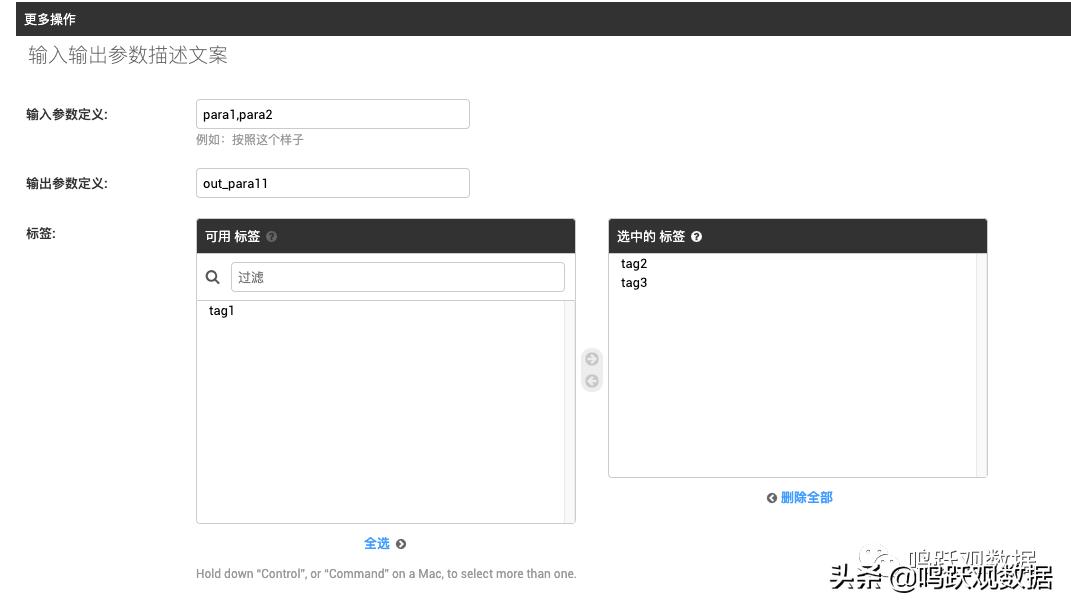Click the right-arrow transfer icon between tag lists

tap(592, 358)
